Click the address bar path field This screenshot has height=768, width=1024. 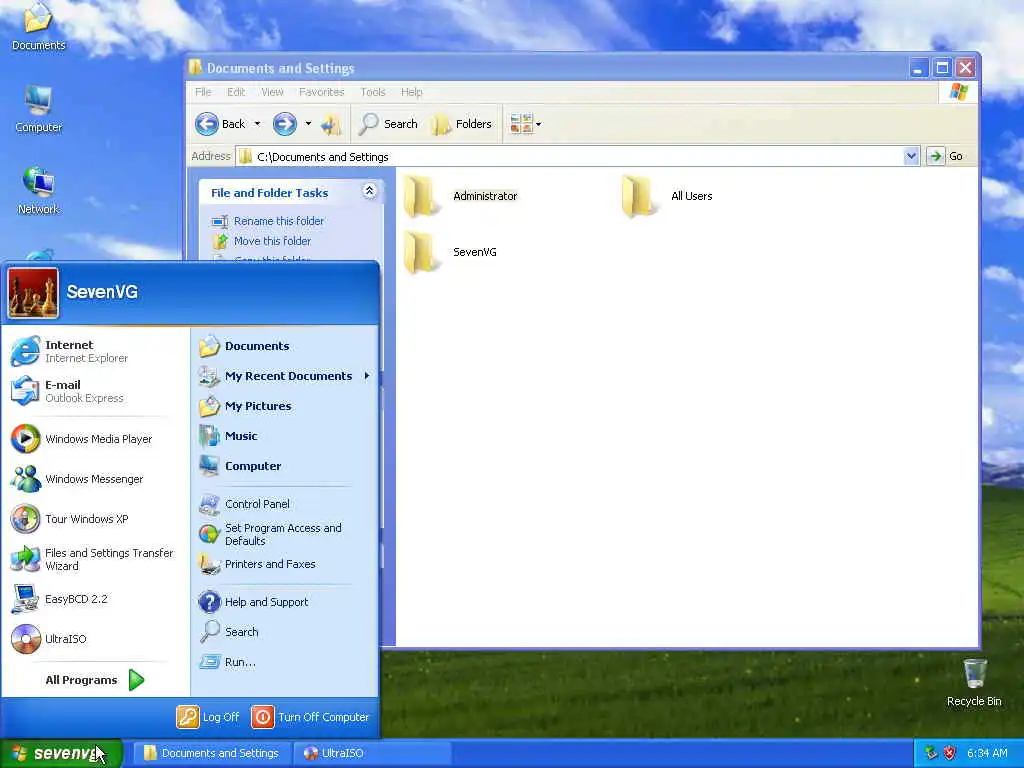click(569, 157)
